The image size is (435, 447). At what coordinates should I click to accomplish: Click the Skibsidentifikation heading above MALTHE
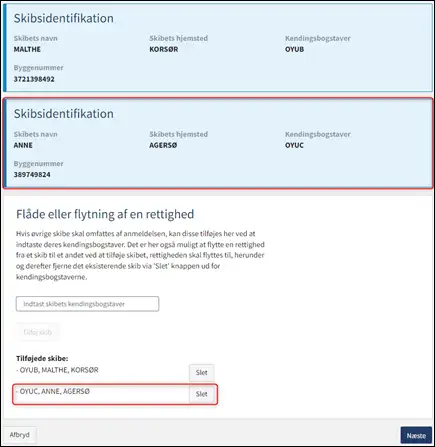pyautogui.click(x=64, y=18)
